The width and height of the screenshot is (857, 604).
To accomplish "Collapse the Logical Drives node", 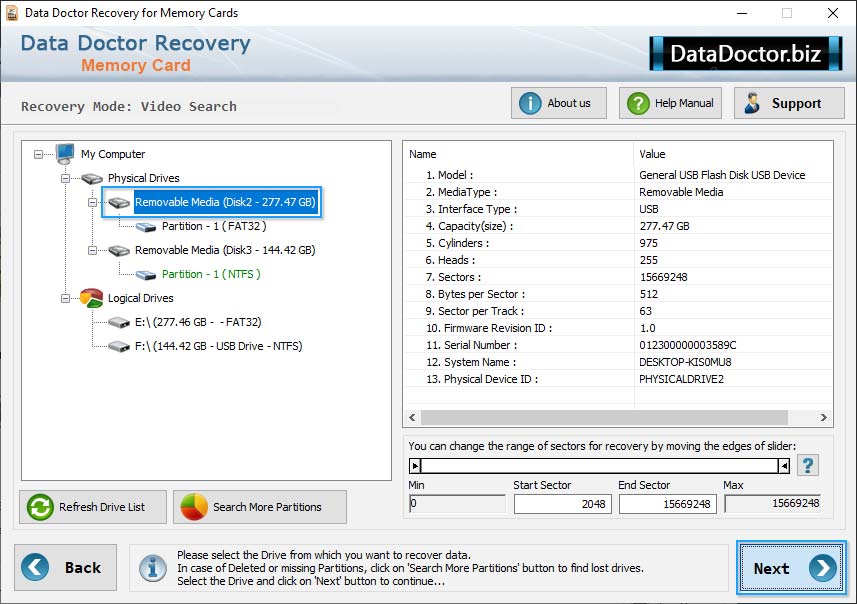I will click(x=65, y=298).
